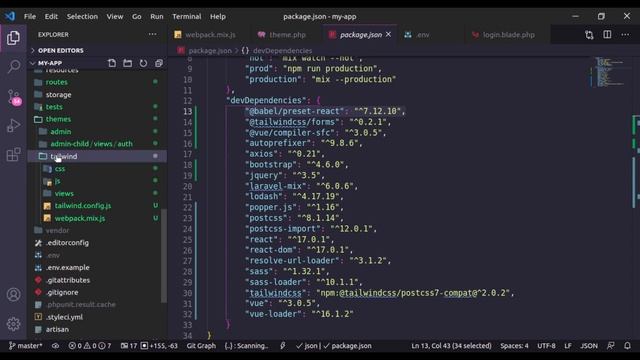Screen dimensions: 640x360
Task: Change end of line sequence LF
Action: (x=568, y=346)
